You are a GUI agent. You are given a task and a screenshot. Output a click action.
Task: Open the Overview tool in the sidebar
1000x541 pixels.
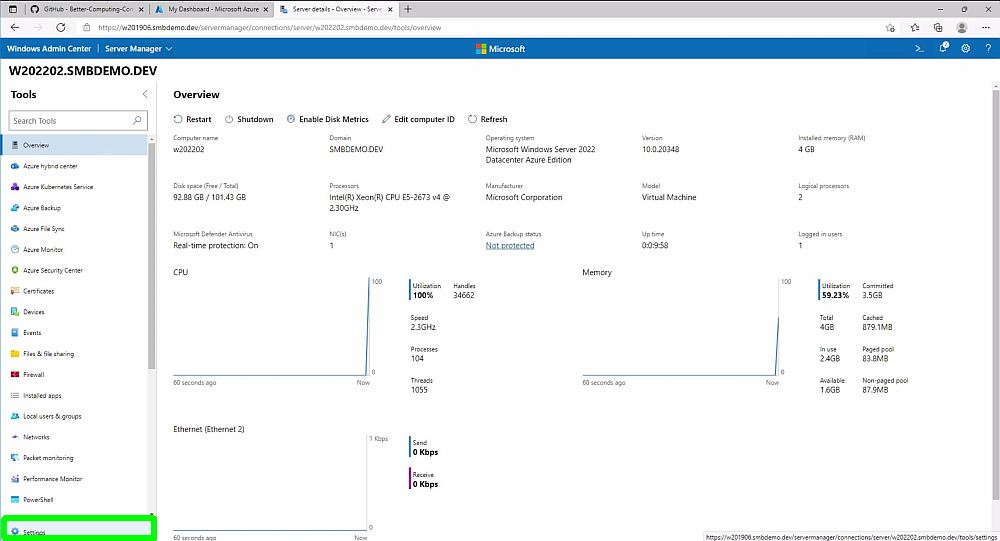(x=75, y=145)
